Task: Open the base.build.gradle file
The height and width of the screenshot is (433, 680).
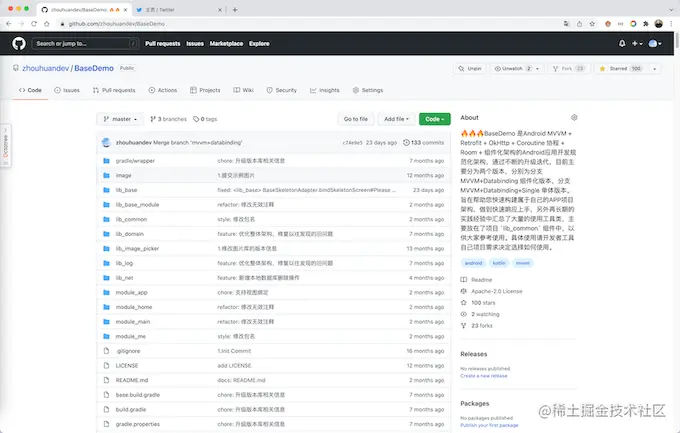Action: [138, 395]
